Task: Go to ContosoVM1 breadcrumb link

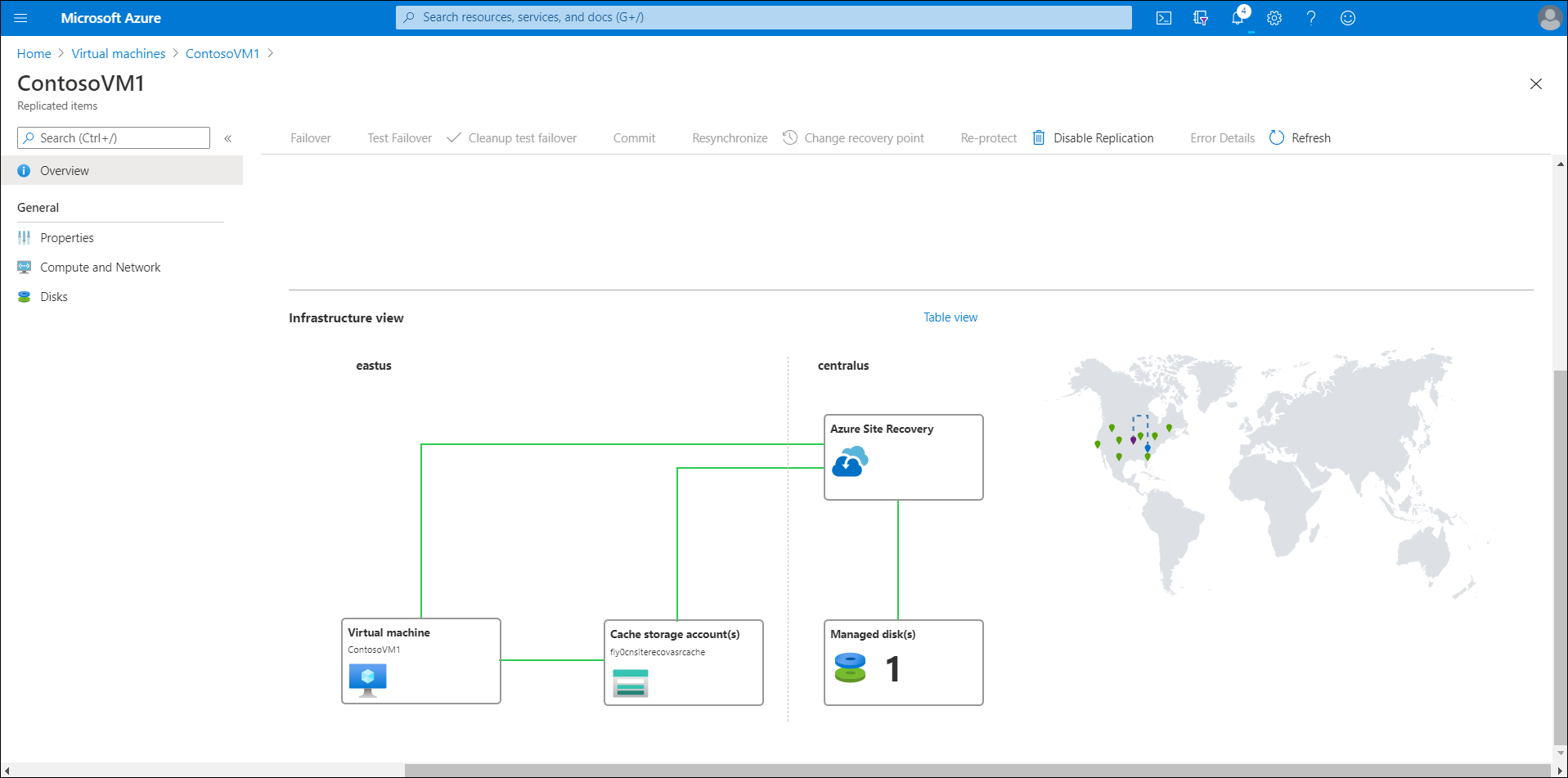Action: tap(222, 54)
